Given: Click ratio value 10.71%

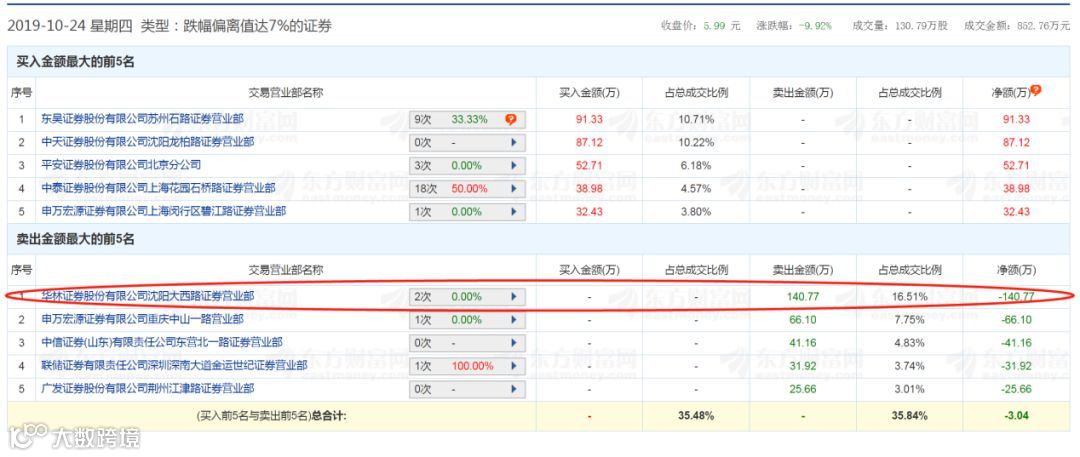Looking at the screenshot, I should (x=695, y=119).
